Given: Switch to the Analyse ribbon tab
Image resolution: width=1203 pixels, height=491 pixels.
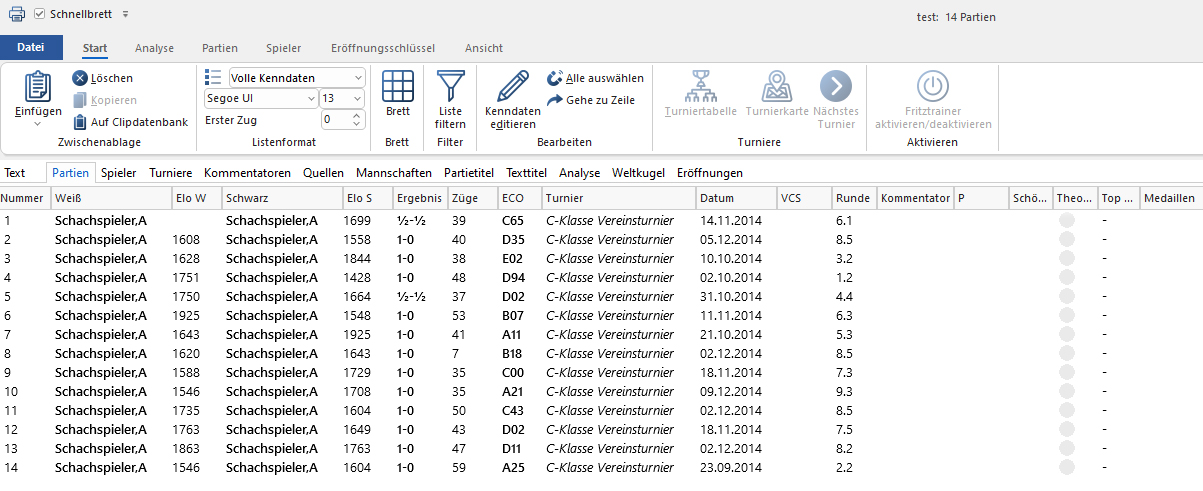Looking at the screenshot, I should [154, 48].
